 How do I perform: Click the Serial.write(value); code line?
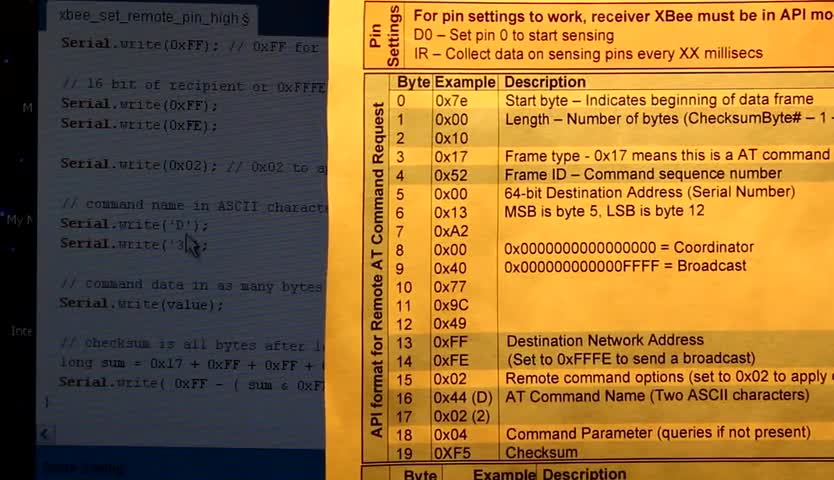[x=141, y=304]
